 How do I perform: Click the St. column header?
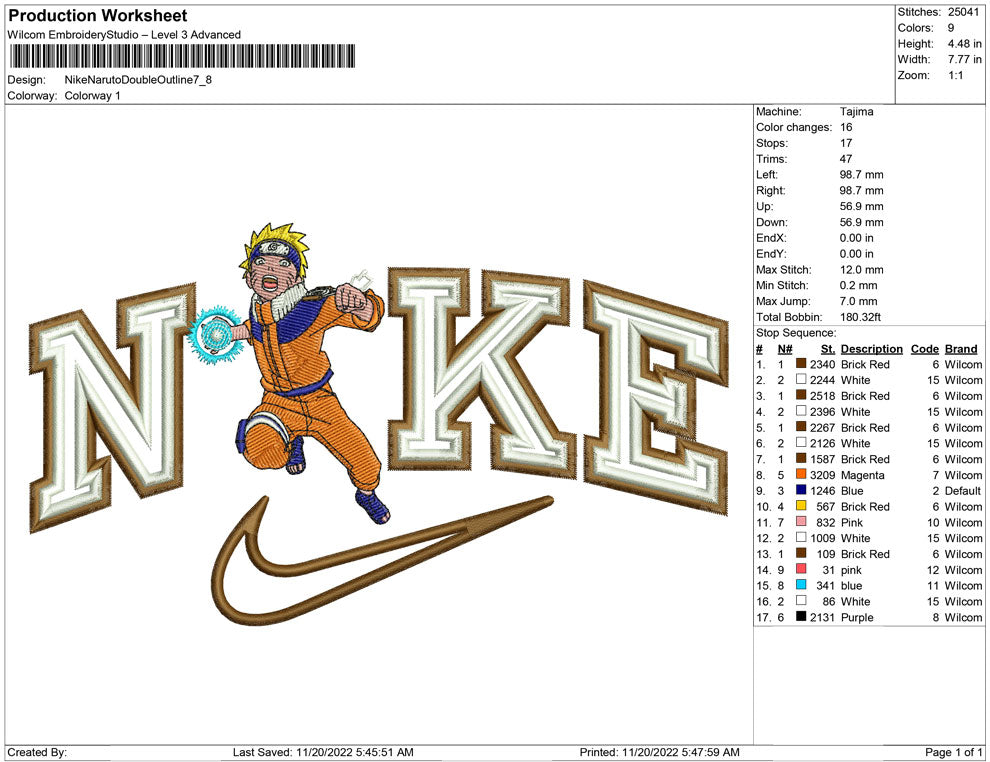827,349
